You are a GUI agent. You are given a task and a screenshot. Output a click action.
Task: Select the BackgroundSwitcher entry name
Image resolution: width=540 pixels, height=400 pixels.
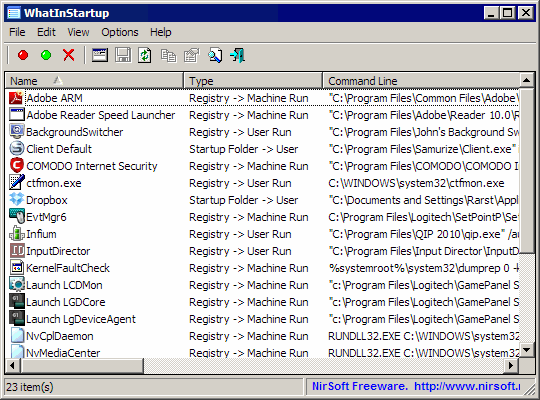tap(74, 132)
